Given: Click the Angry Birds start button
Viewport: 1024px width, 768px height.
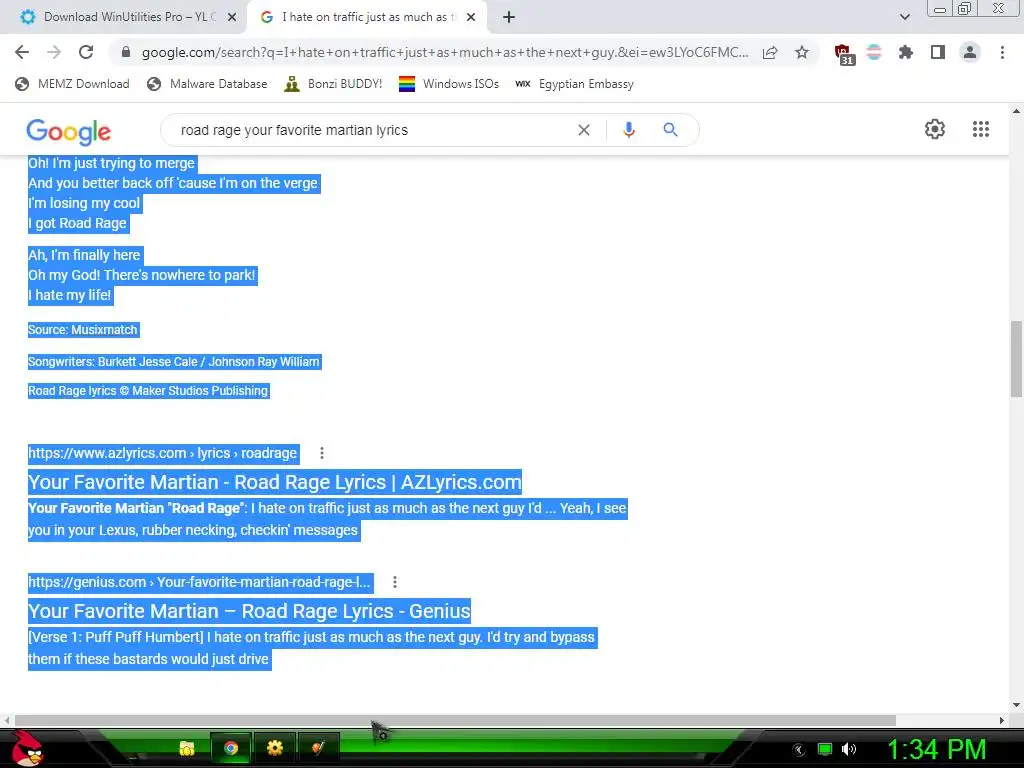Looking at the screenshot, I should click(x=27, y=748).
